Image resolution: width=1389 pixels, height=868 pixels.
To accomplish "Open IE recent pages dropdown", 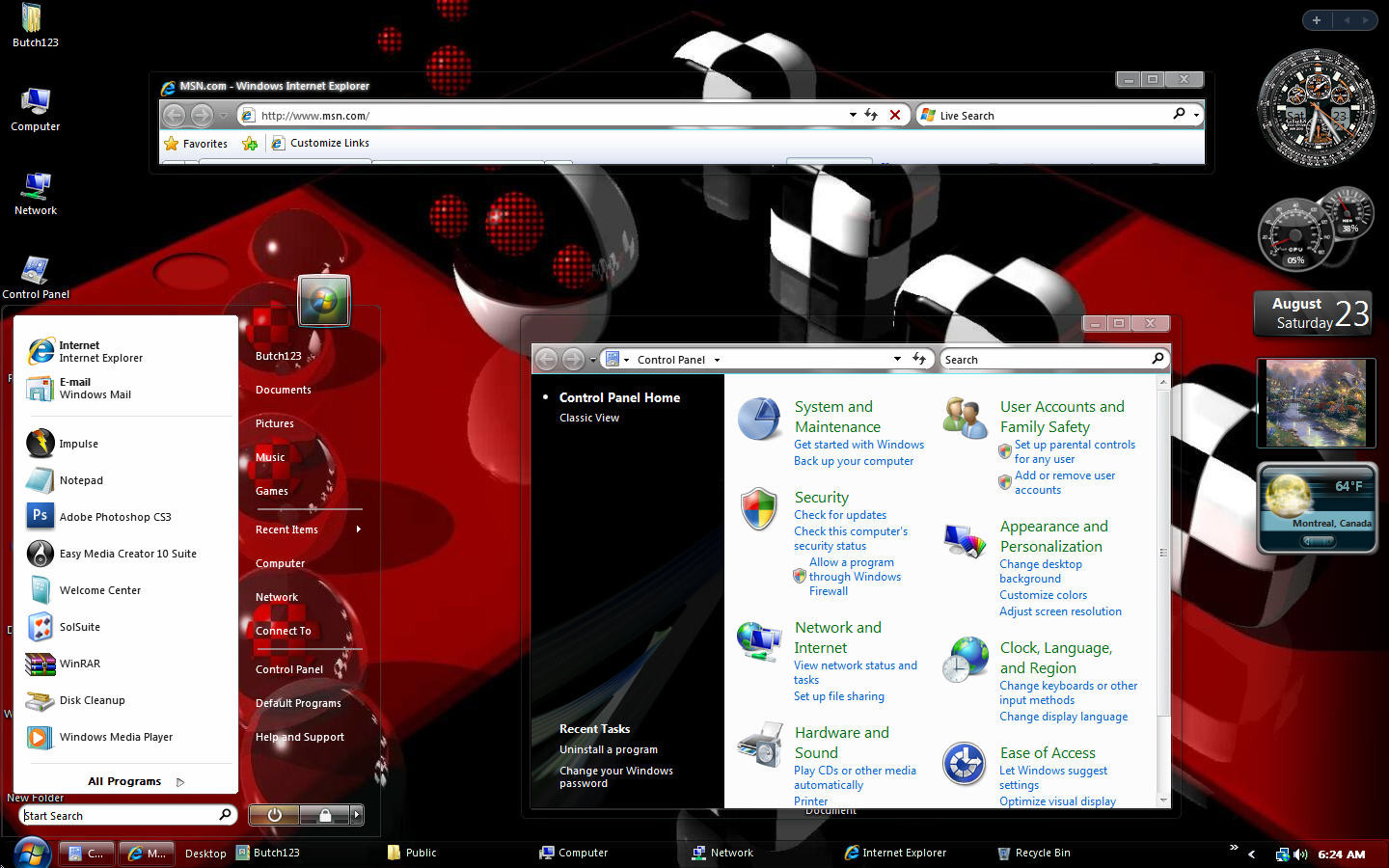I will tap(224, 116).
